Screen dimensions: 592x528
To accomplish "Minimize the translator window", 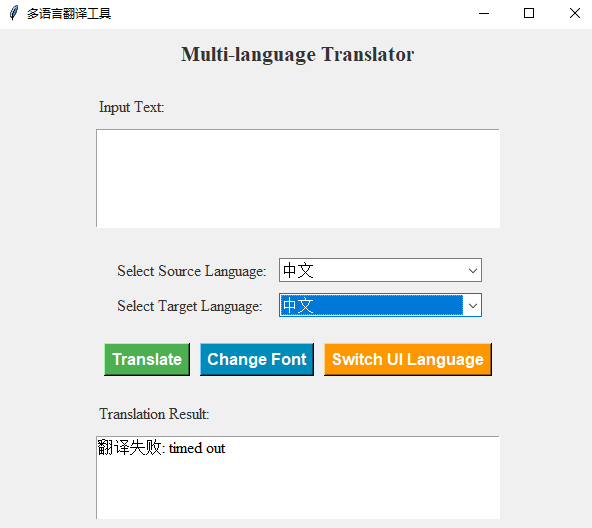I will (484, 13).
